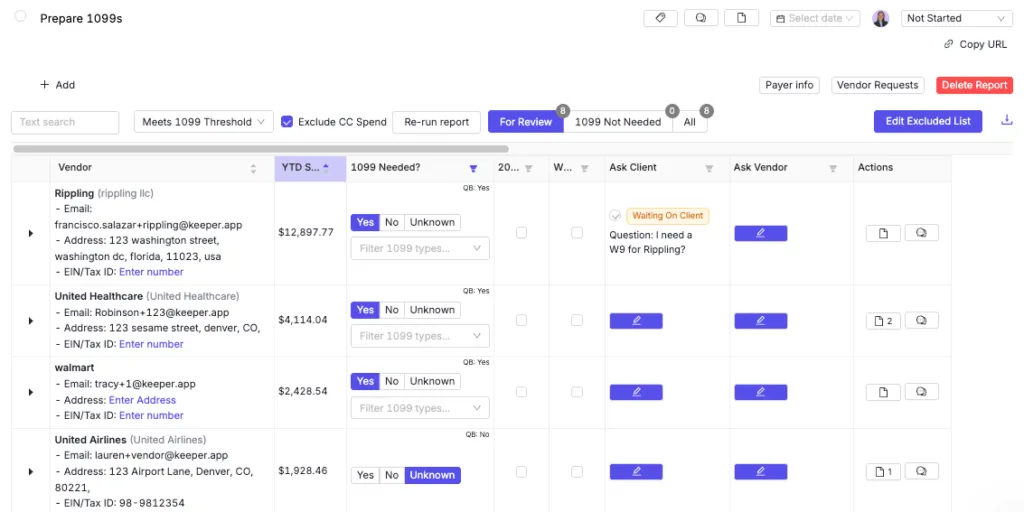
Task: Click filter icon in W column header
Action: [x=584, y=168]
